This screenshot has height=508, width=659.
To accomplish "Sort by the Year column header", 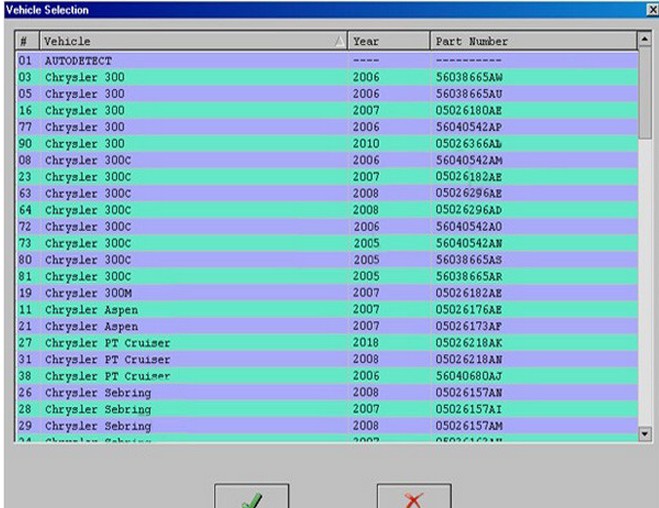I will (389, 41).
